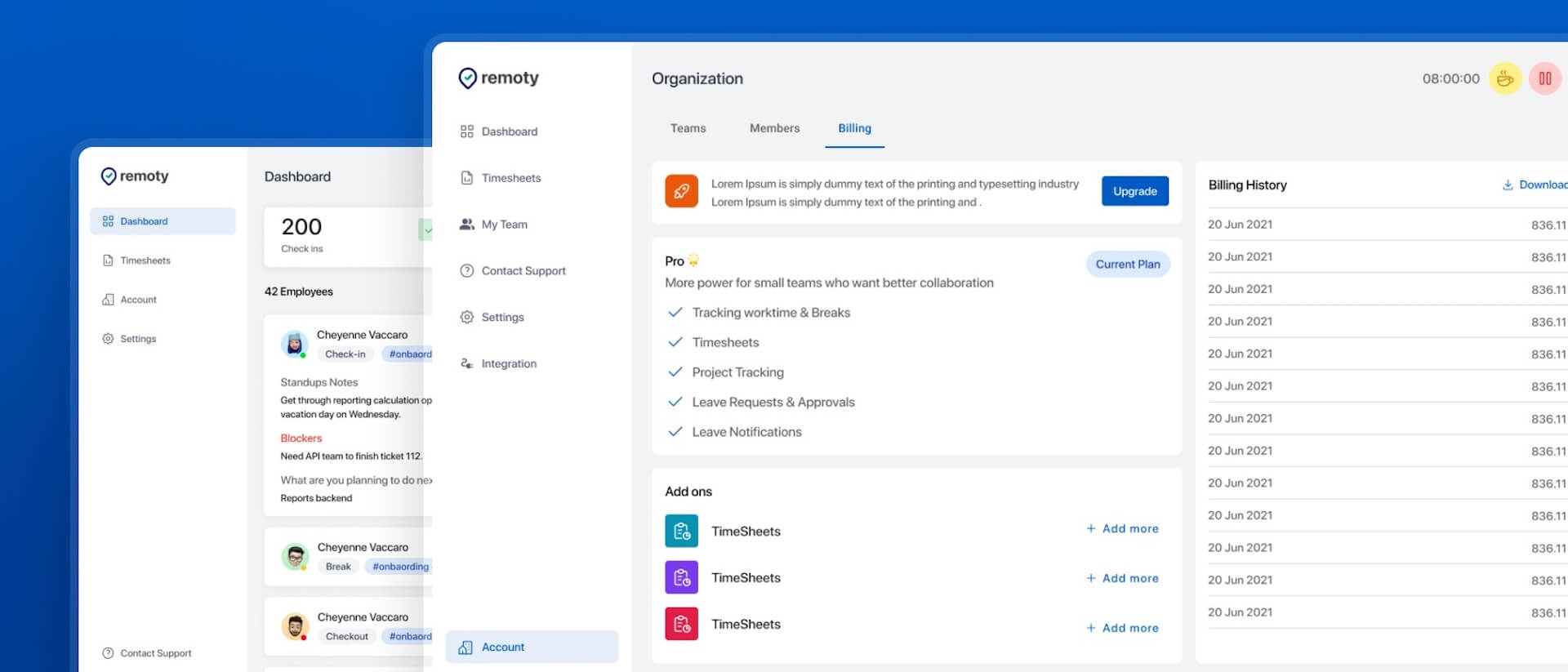The image size is (1568, 672).
Task: Click the teal TimeSheets add-on icon
Action: click(681, 531)
